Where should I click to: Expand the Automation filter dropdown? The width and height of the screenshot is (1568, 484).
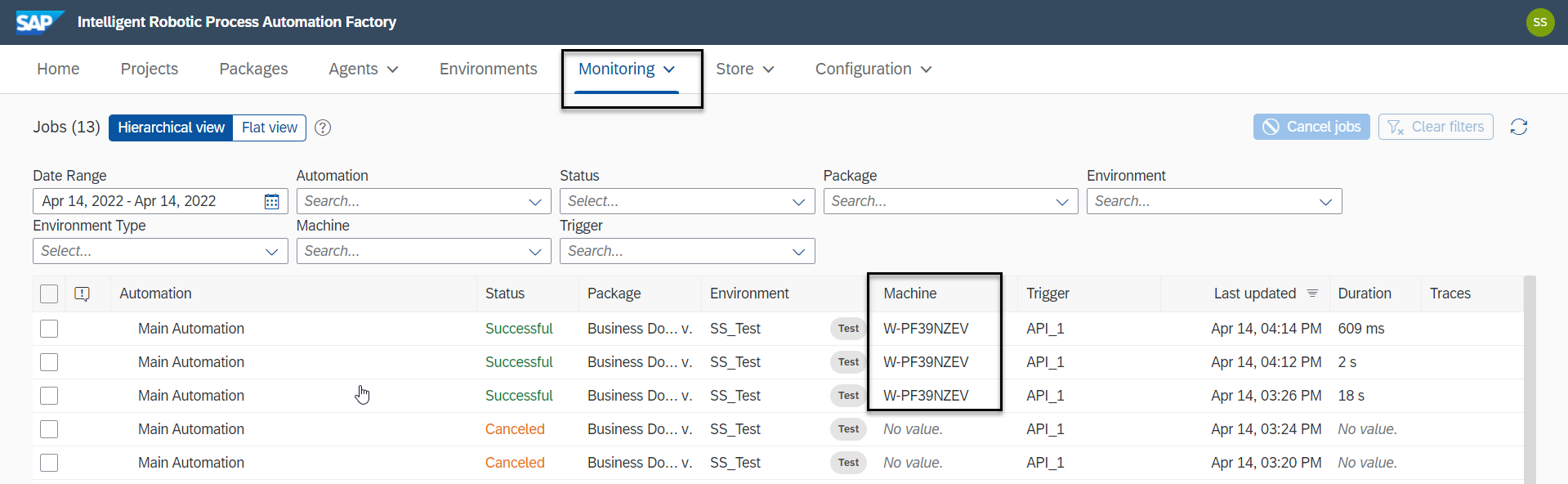coord(535,202)
